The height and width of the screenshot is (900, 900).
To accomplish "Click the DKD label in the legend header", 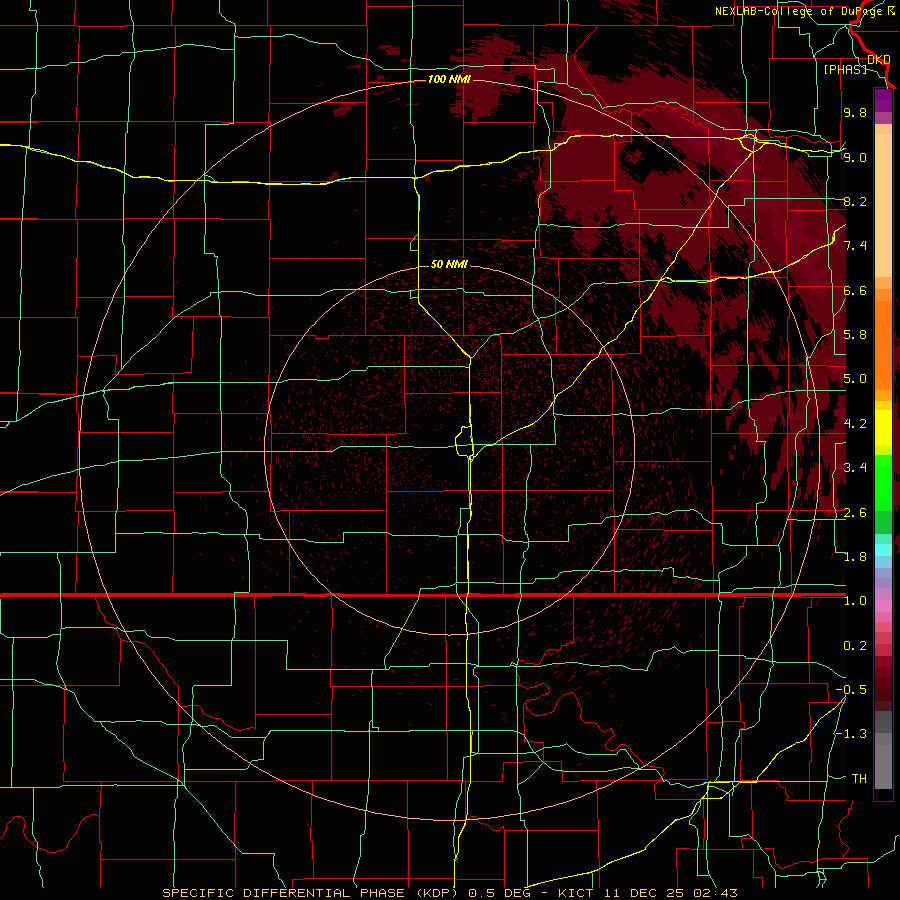I will coord(879,59).
